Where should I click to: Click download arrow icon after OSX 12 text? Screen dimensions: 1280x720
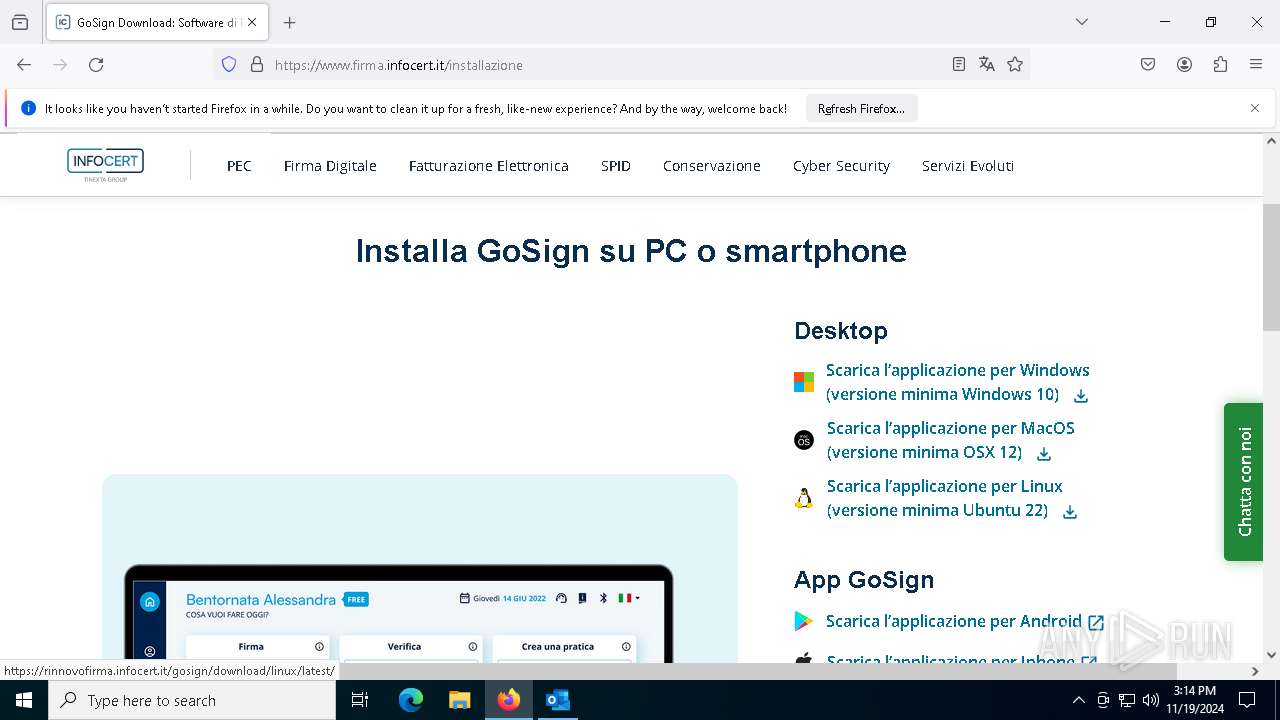click(x=1044, y=454)
